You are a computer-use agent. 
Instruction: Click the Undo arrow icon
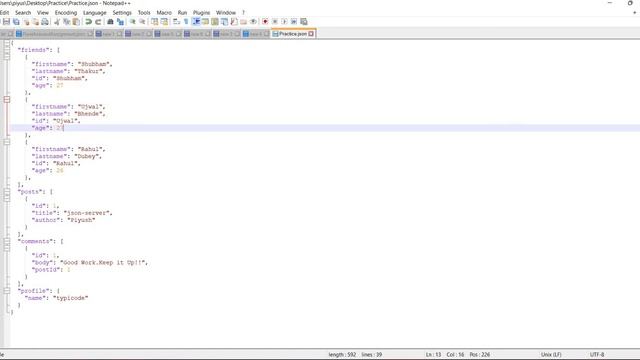88,21
